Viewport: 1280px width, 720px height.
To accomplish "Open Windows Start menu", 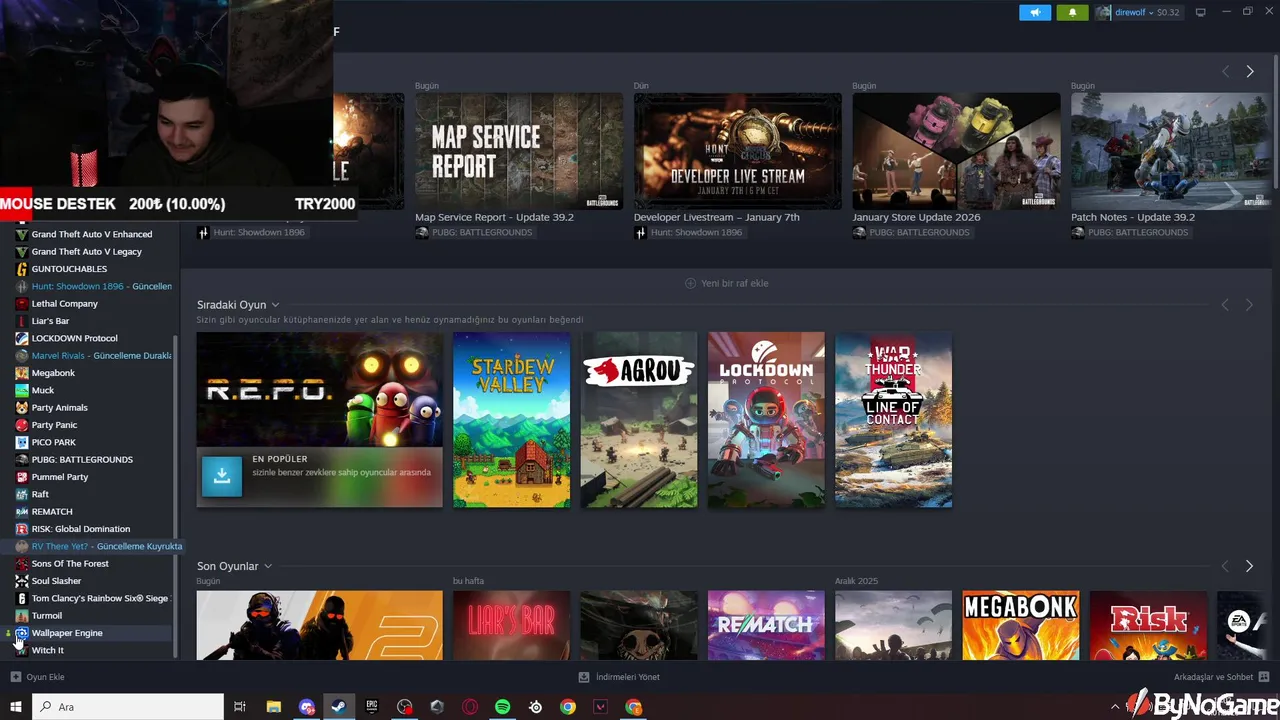I will click(x=16, y=707).
